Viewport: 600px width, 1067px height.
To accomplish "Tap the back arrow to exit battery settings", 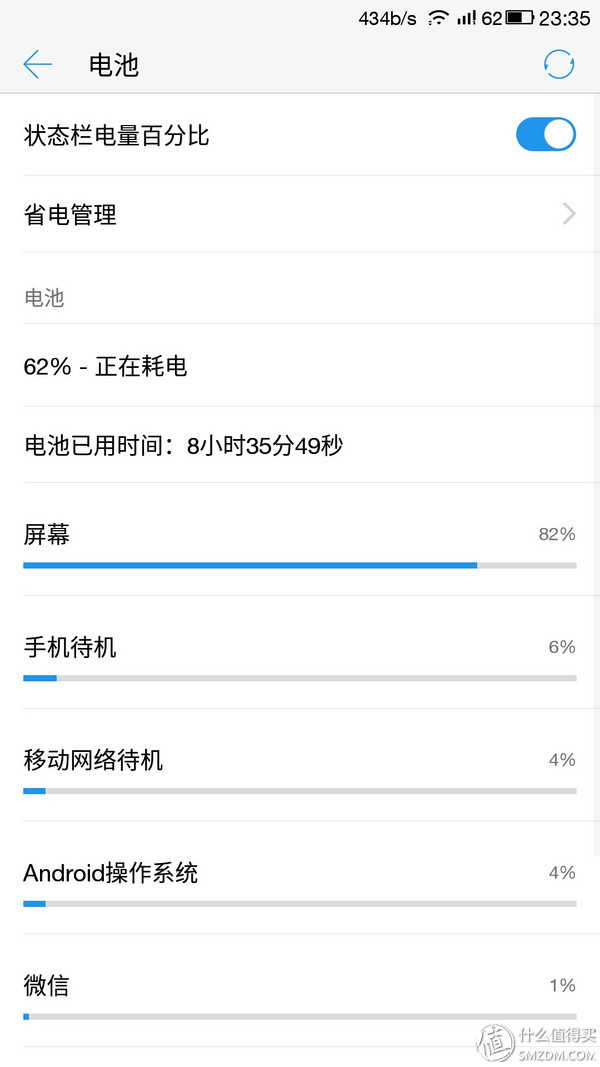I will (37, 63).
